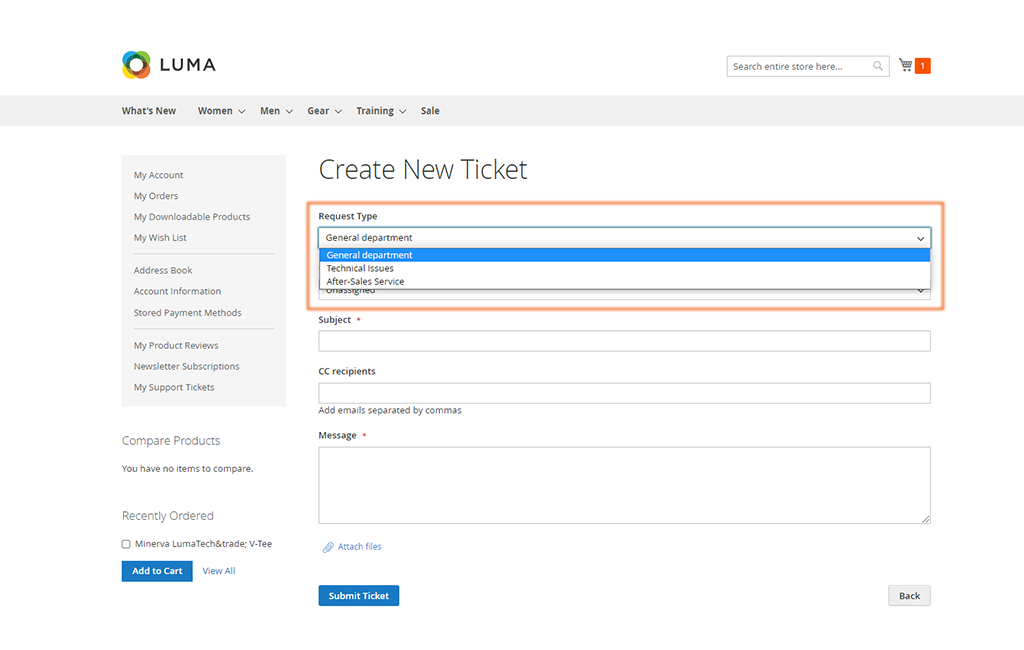
Task: Click into the CC recipients field
Action: point(624,393)
